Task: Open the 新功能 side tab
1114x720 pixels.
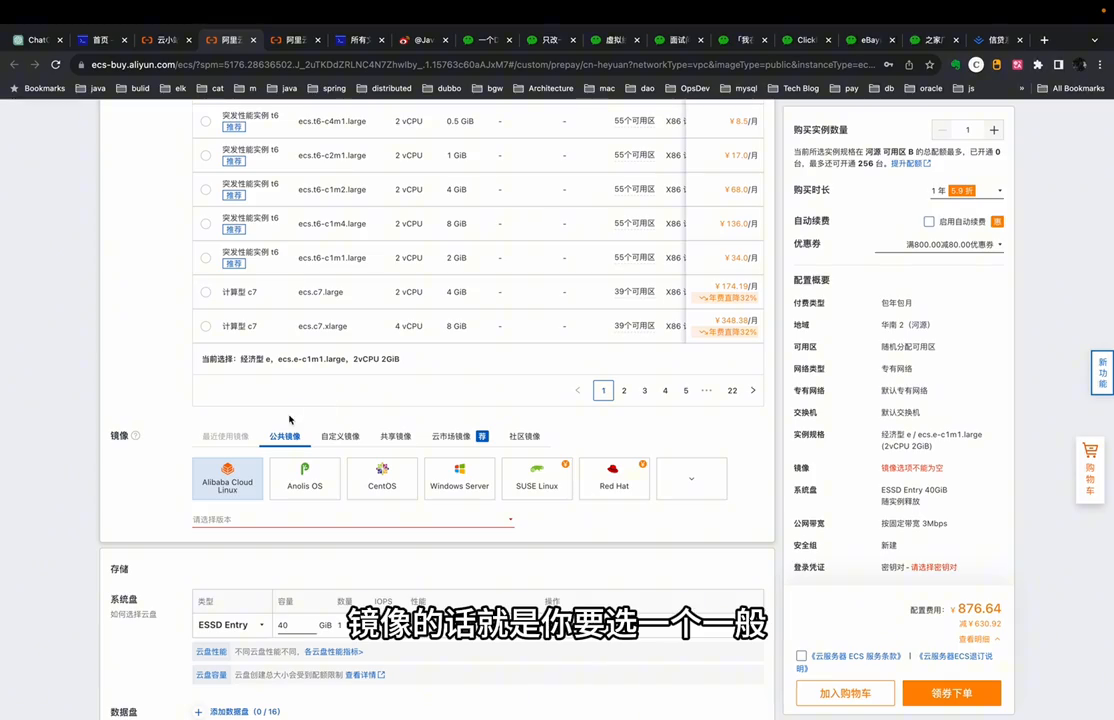Action: [x=1103, y=372]
